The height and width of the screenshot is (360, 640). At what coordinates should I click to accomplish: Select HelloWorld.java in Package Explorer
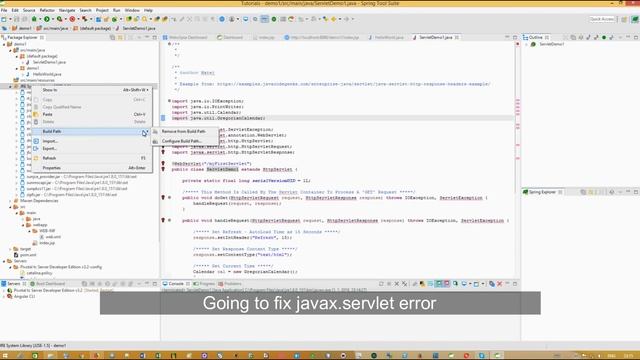(44, 74)
